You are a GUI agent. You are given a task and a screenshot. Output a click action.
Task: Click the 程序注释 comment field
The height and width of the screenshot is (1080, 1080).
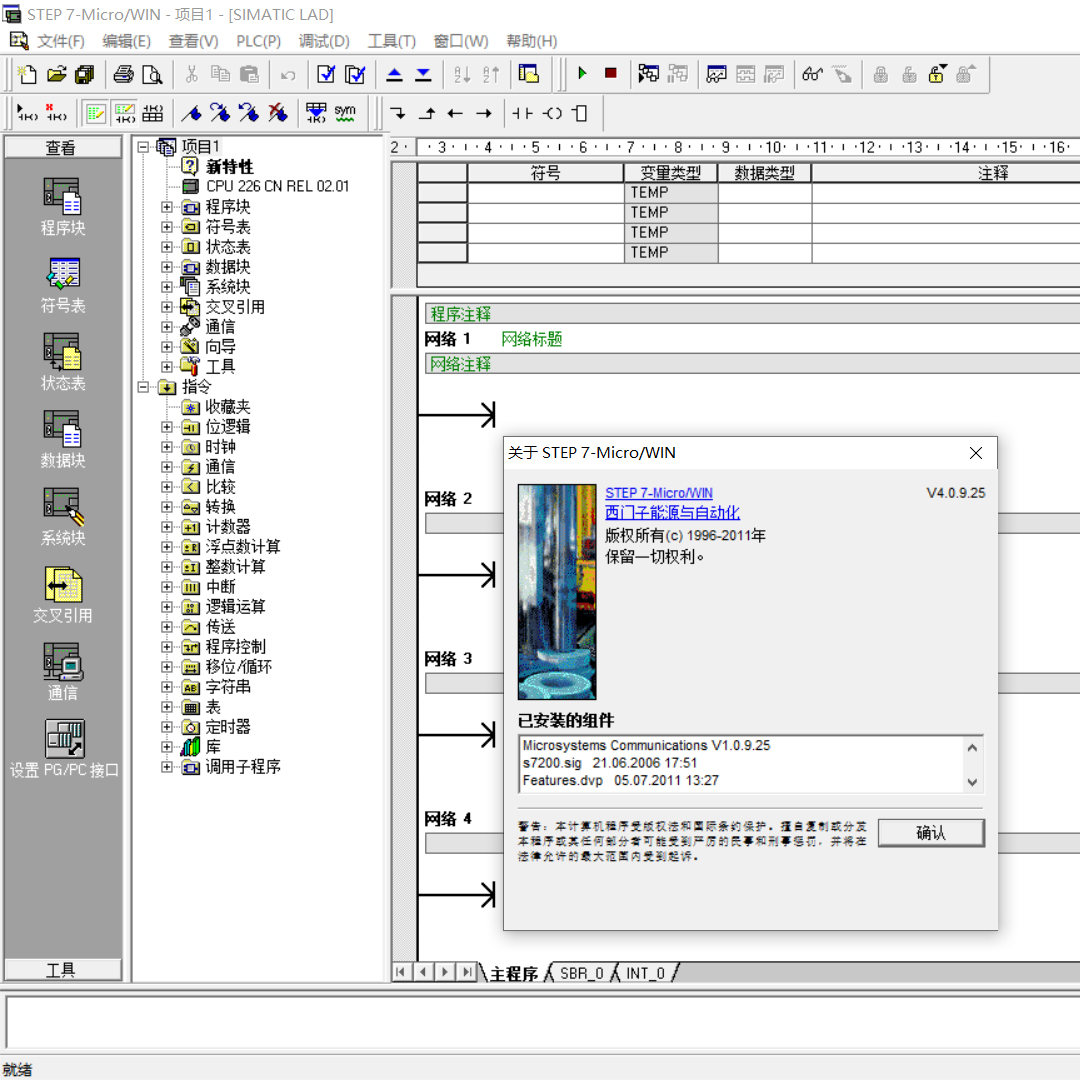[752, 314]
